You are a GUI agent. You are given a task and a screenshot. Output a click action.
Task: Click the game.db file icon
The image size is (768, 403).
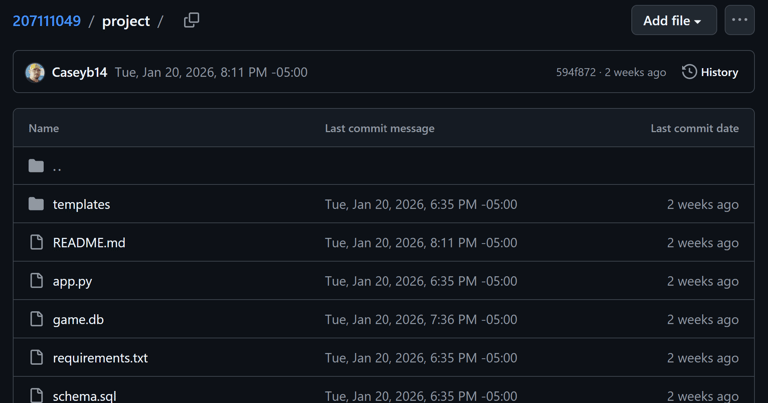coord(36,319)
